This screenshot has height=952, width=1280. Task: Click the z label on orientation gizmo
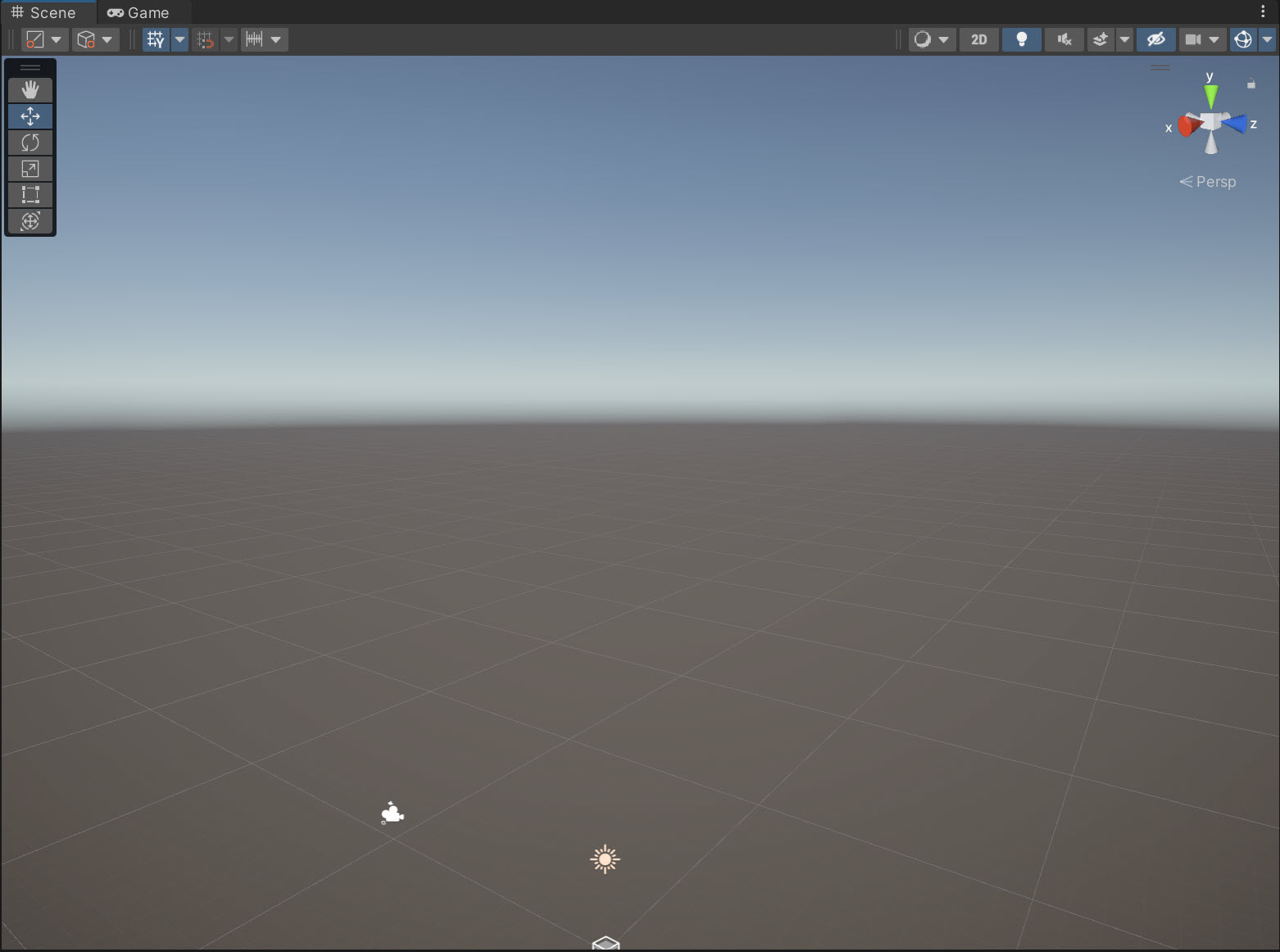tap(1253, 125)
